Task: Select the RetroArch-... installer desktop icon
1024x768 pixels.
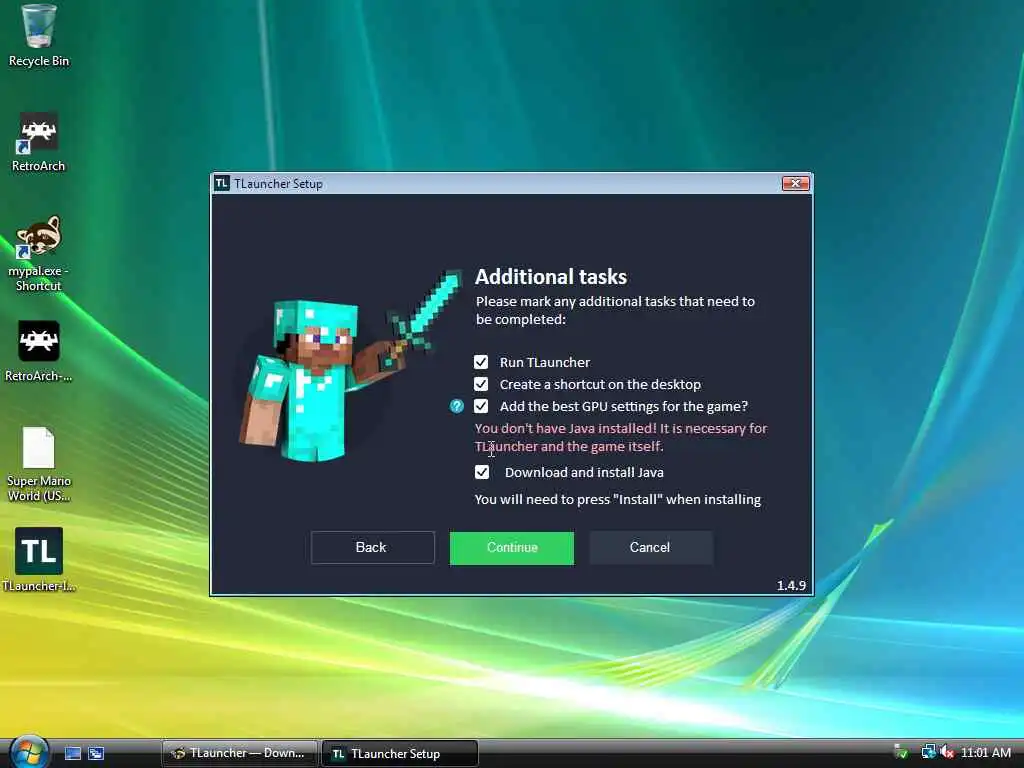Action: (x=39, y=351)
